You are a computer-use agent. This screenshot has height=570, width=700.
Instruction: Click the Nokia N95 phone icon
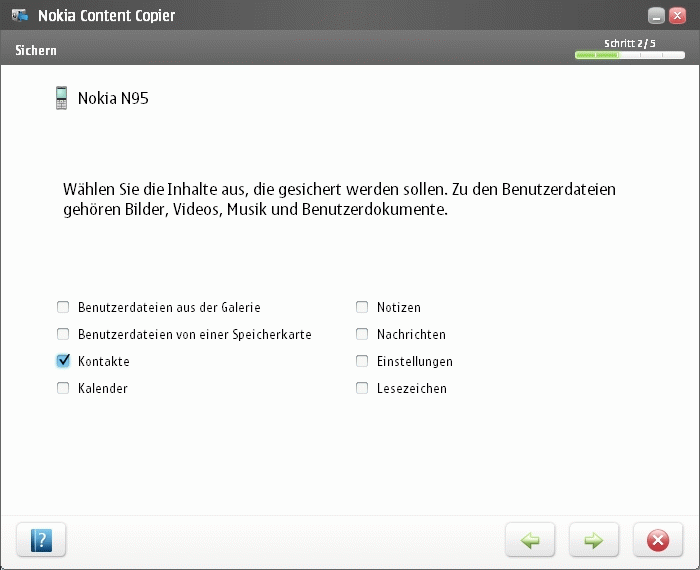(62, 98)
